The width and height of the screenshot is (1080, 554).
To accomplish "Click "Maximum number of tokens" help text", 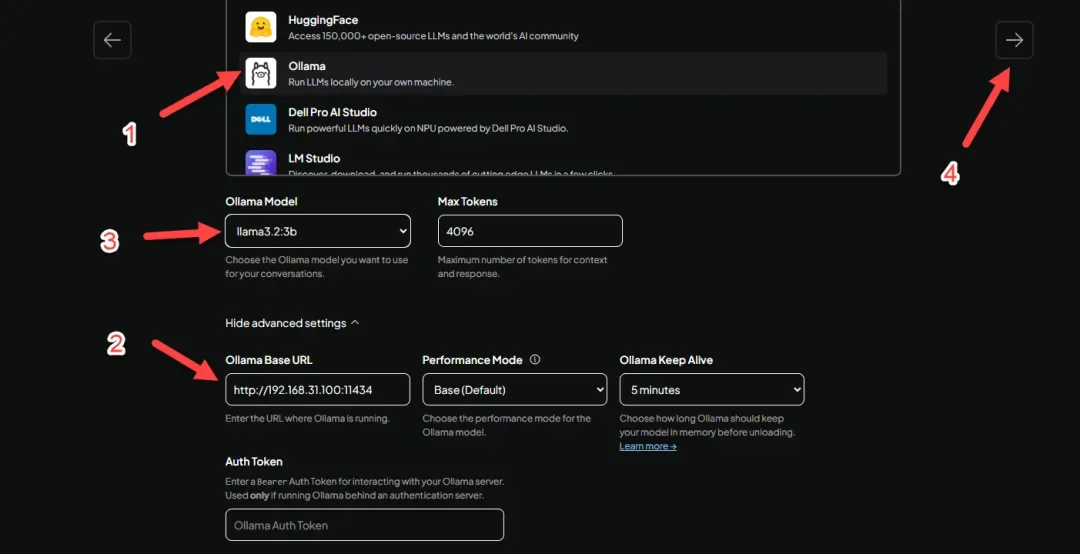I will tap(522, 267).
